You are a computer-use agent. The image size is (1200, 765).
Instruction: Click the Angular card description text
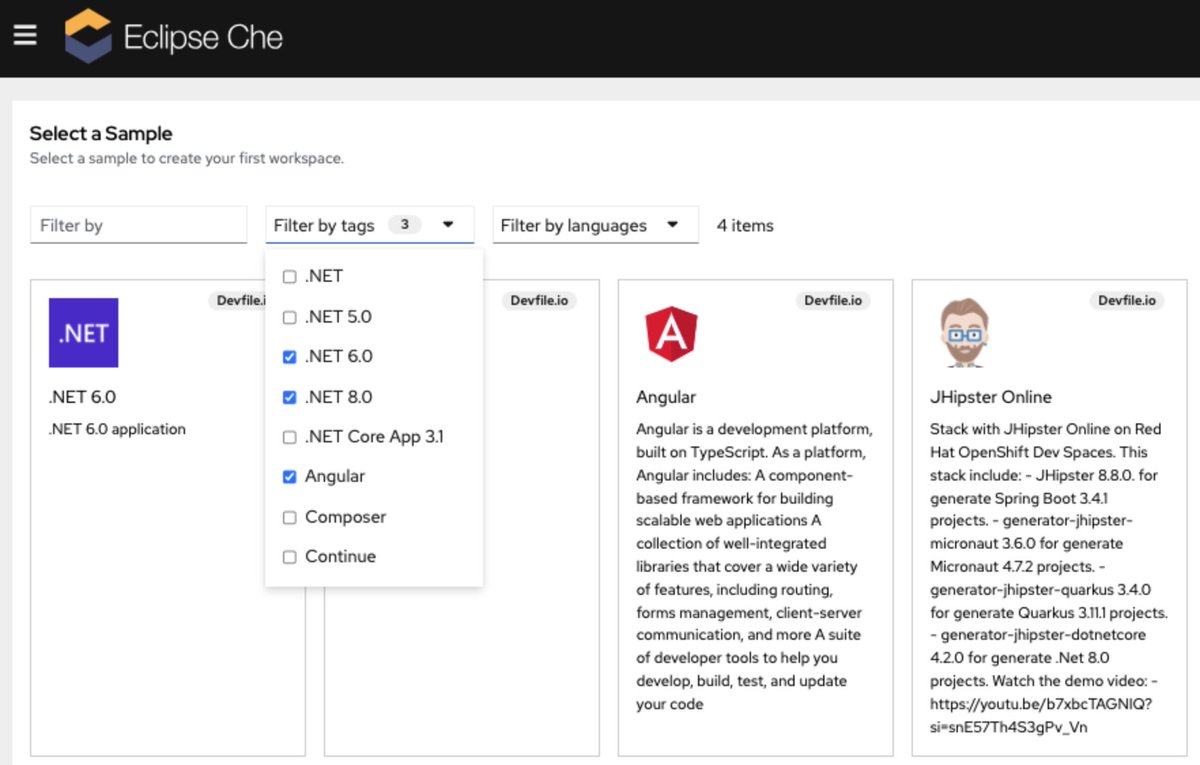[x=755, y=566]
